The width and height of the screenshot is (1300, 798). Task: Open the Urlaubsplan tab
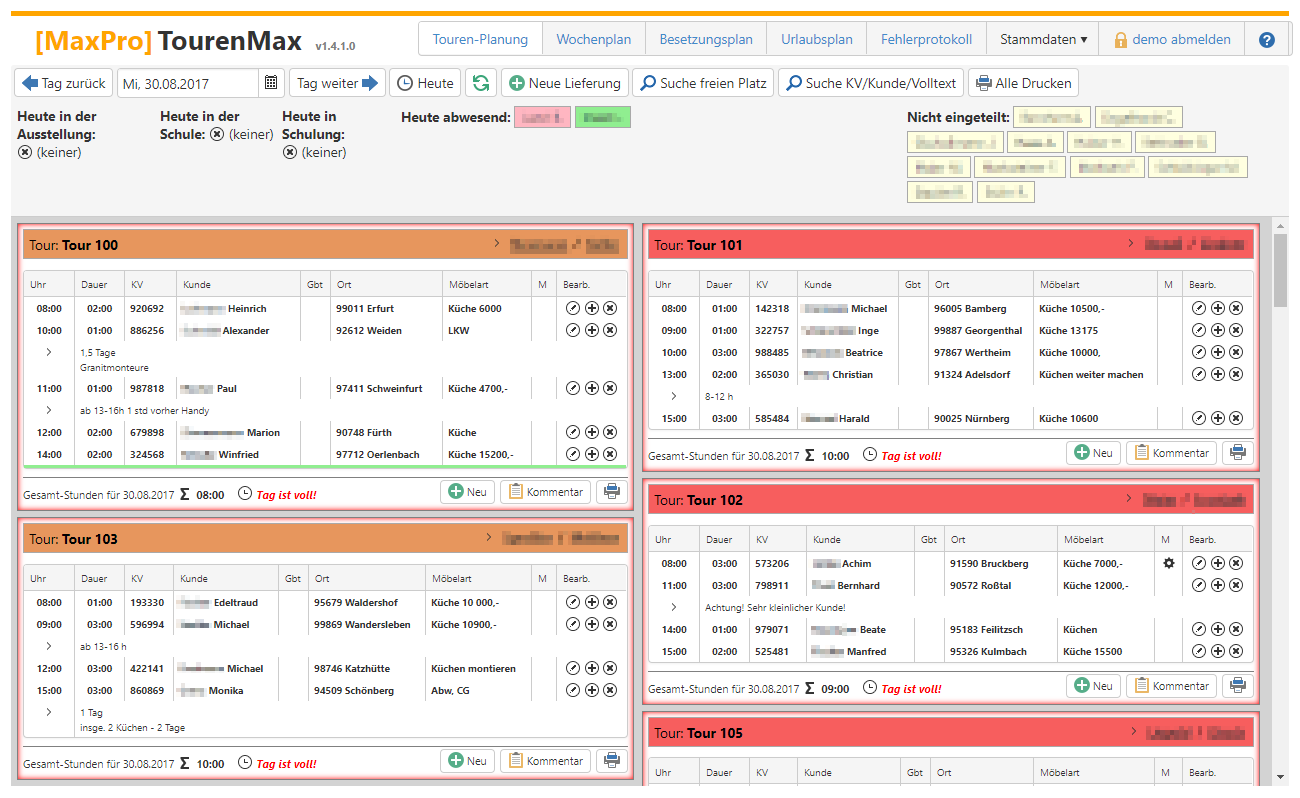pyautogui.click(x=816, y=40)
